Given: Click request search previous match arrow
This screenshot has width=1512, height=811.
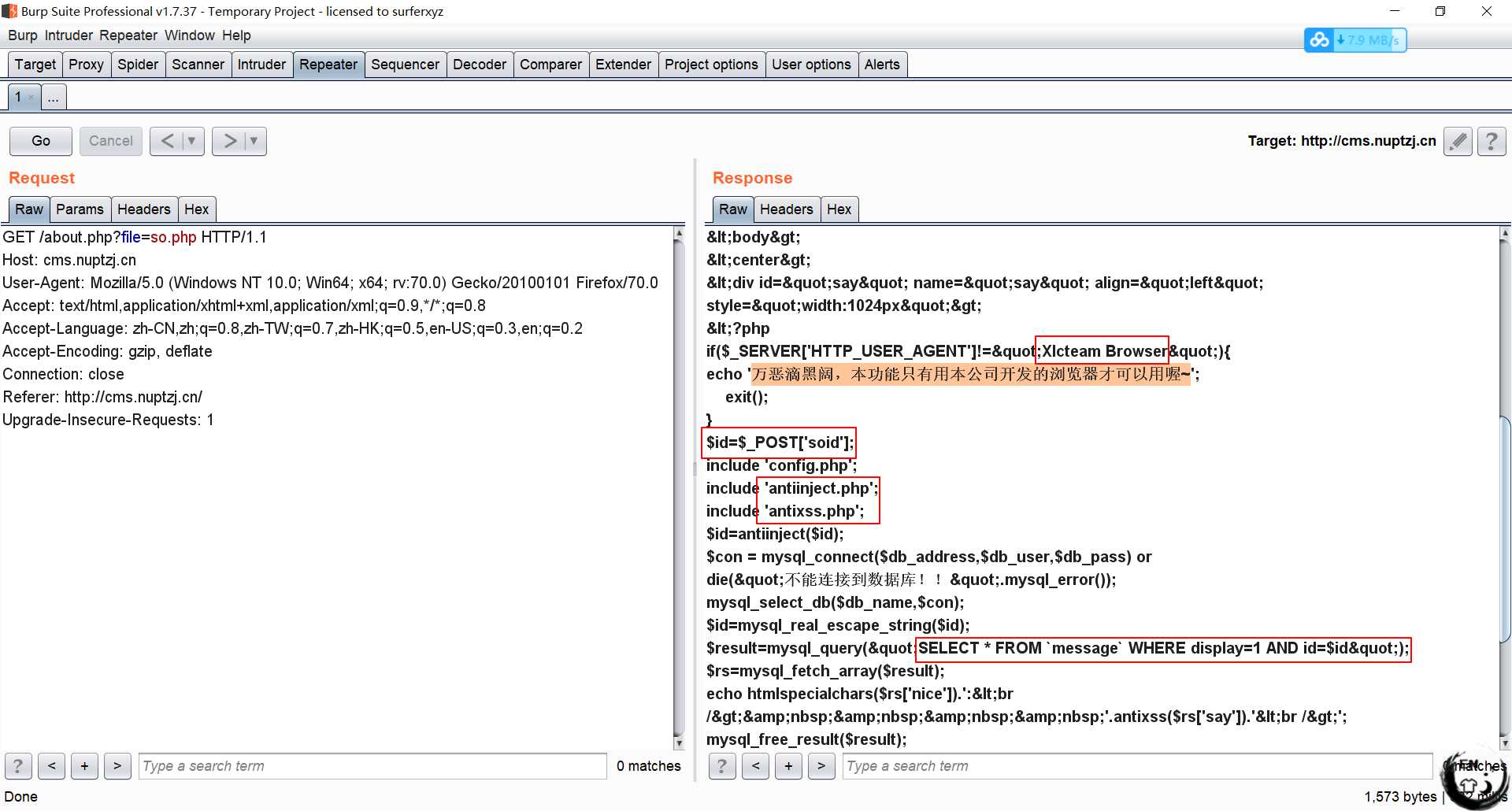Looking at the screenshot, I should pyautogui.click(x=51, y=765).
